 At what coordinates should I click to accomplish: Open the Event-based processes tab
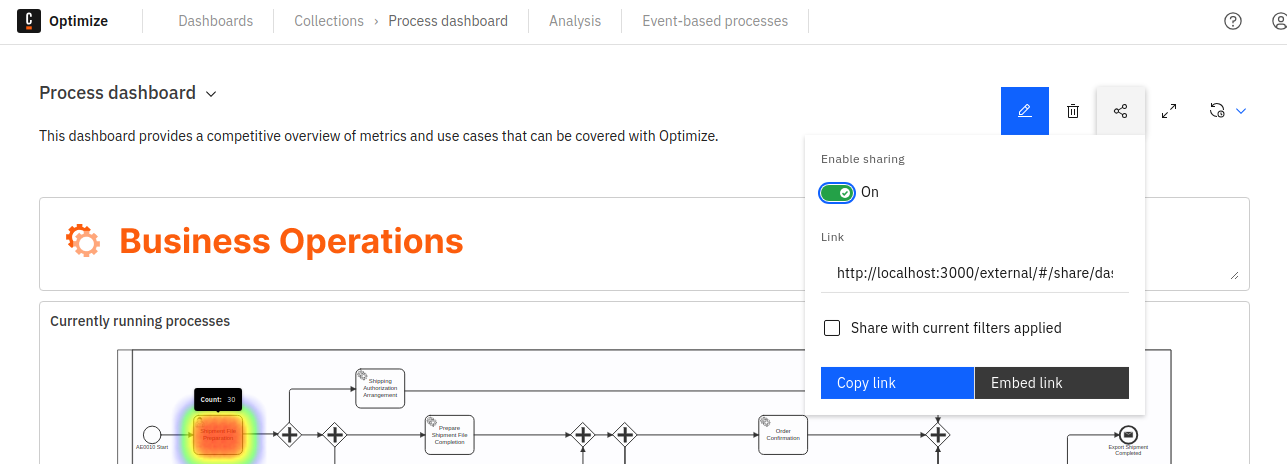(714, 21)
